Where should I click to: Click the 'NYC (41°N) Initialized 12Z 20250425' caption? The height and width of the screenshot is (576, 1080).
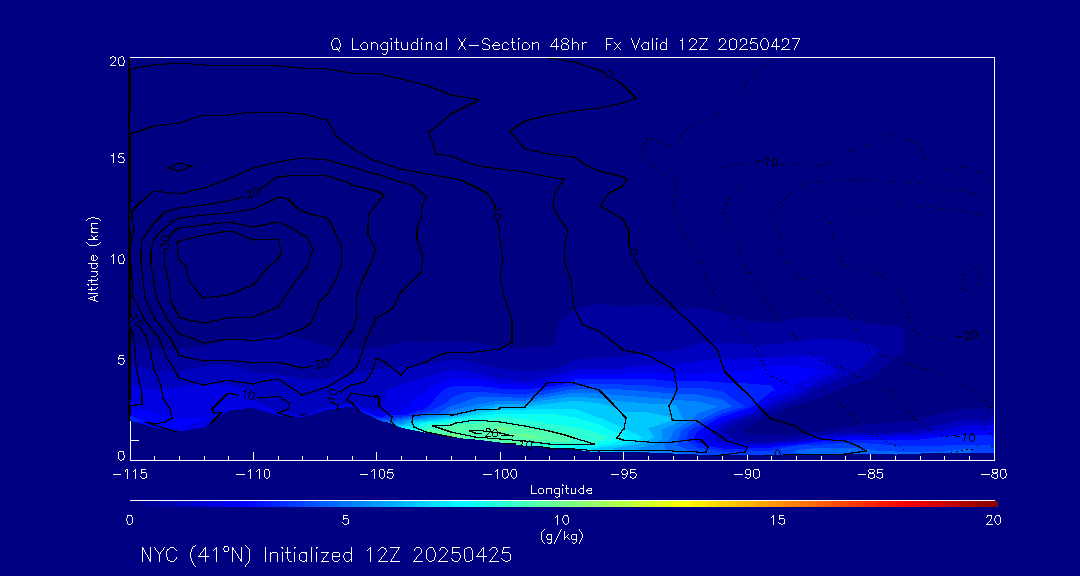pos(326,556)
